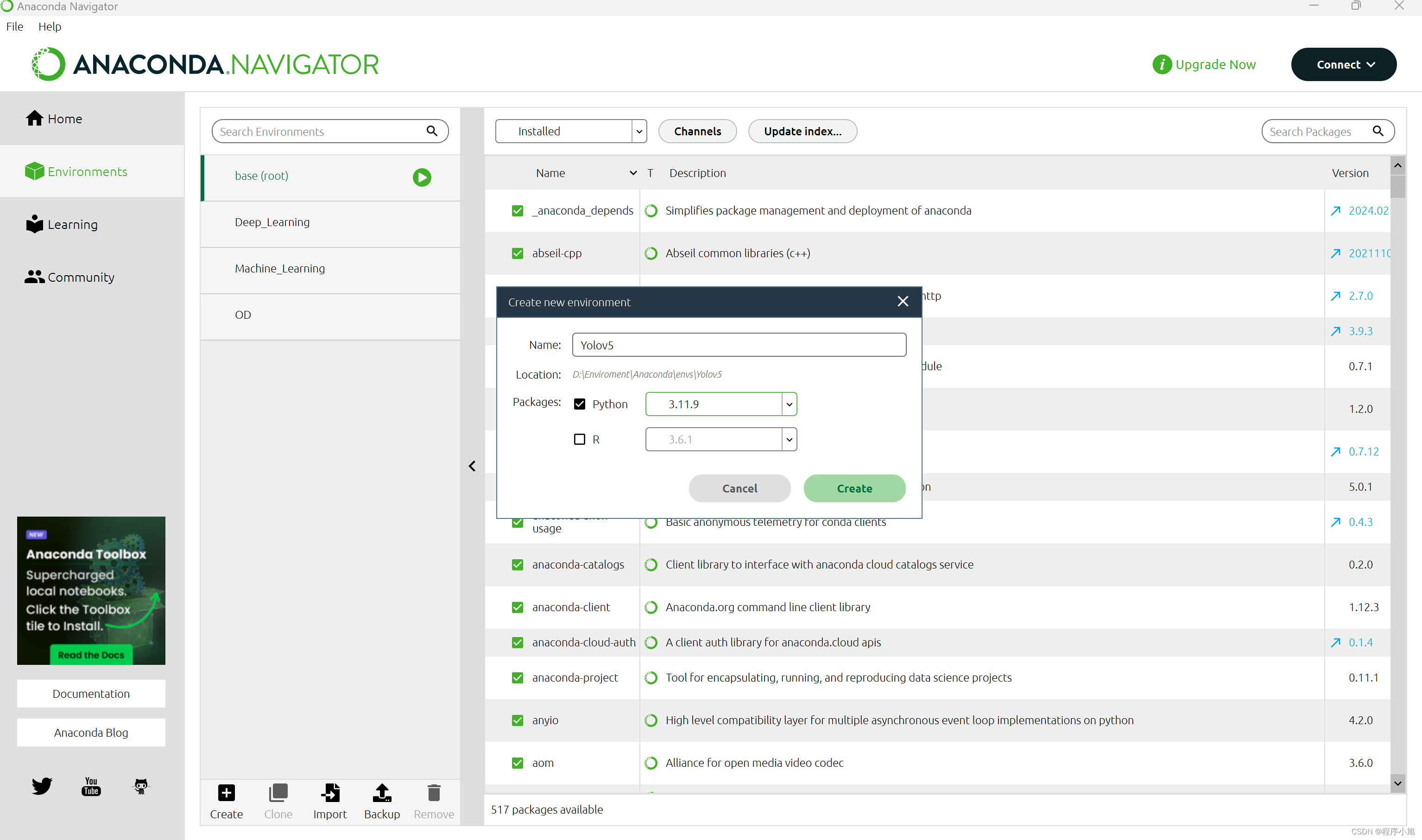This screenshot has width=1422, height=840.
Task: Click upgrade arrow for version 2.7.0
Action: pos(1335,296)
